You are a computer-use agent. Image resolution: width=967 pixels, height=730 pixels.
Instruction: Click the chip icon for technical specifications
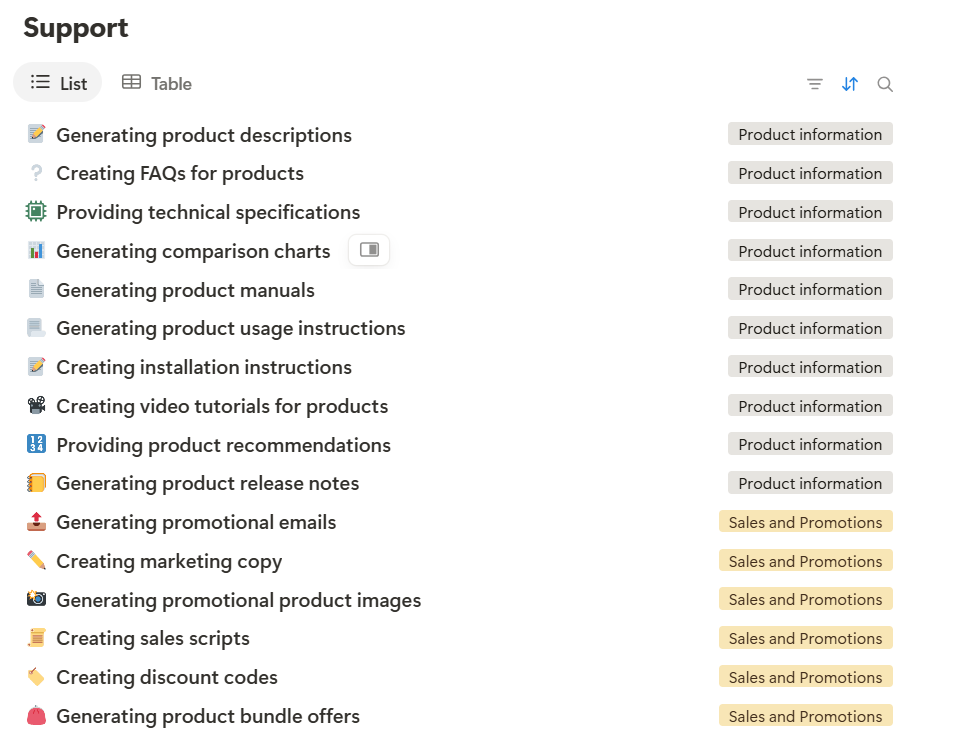36,211
